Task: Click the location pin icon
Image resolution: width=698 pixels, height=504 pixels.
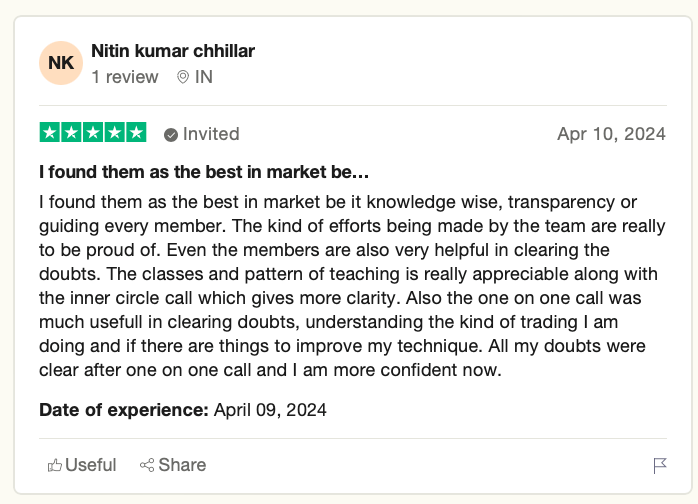Action: coord(182,77)
